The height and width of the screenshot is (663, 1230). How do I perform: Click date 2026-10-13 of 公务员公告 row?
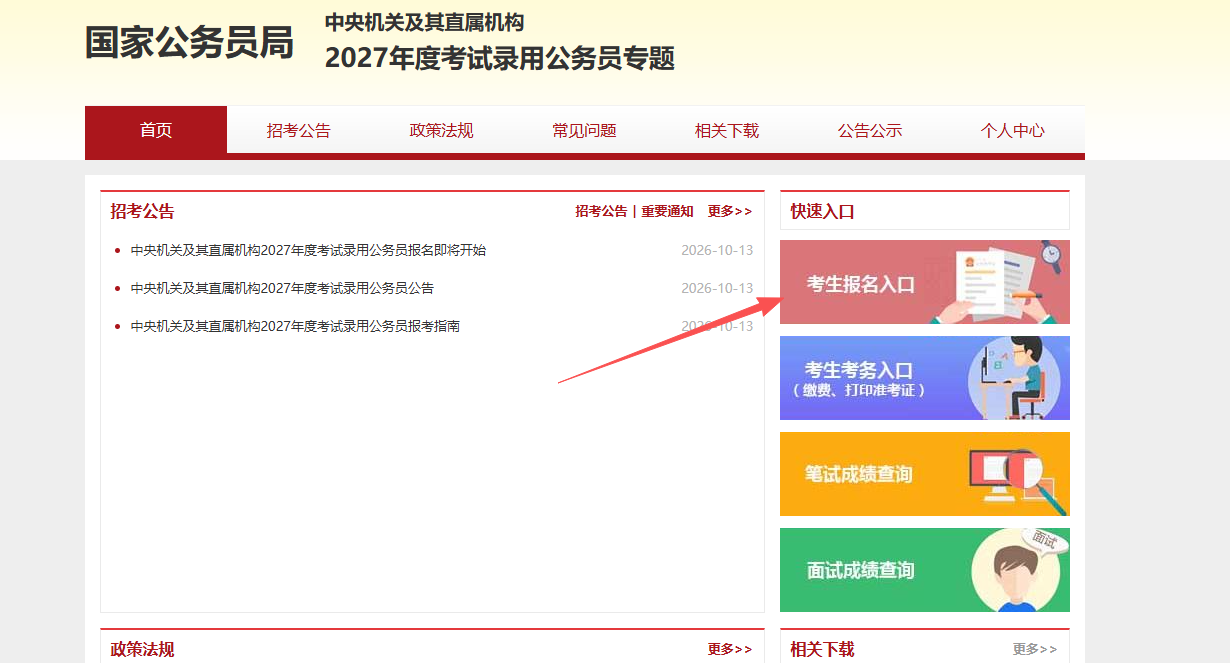[x=717, y=288]
